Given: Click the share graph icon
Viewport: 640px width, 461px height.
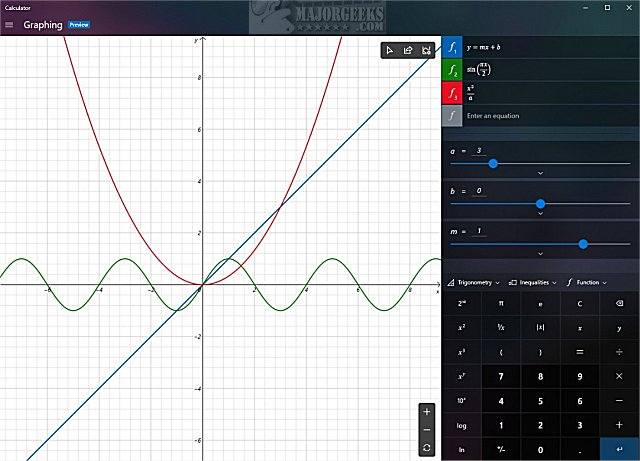Looking at the screenshot, I should 408,50.
